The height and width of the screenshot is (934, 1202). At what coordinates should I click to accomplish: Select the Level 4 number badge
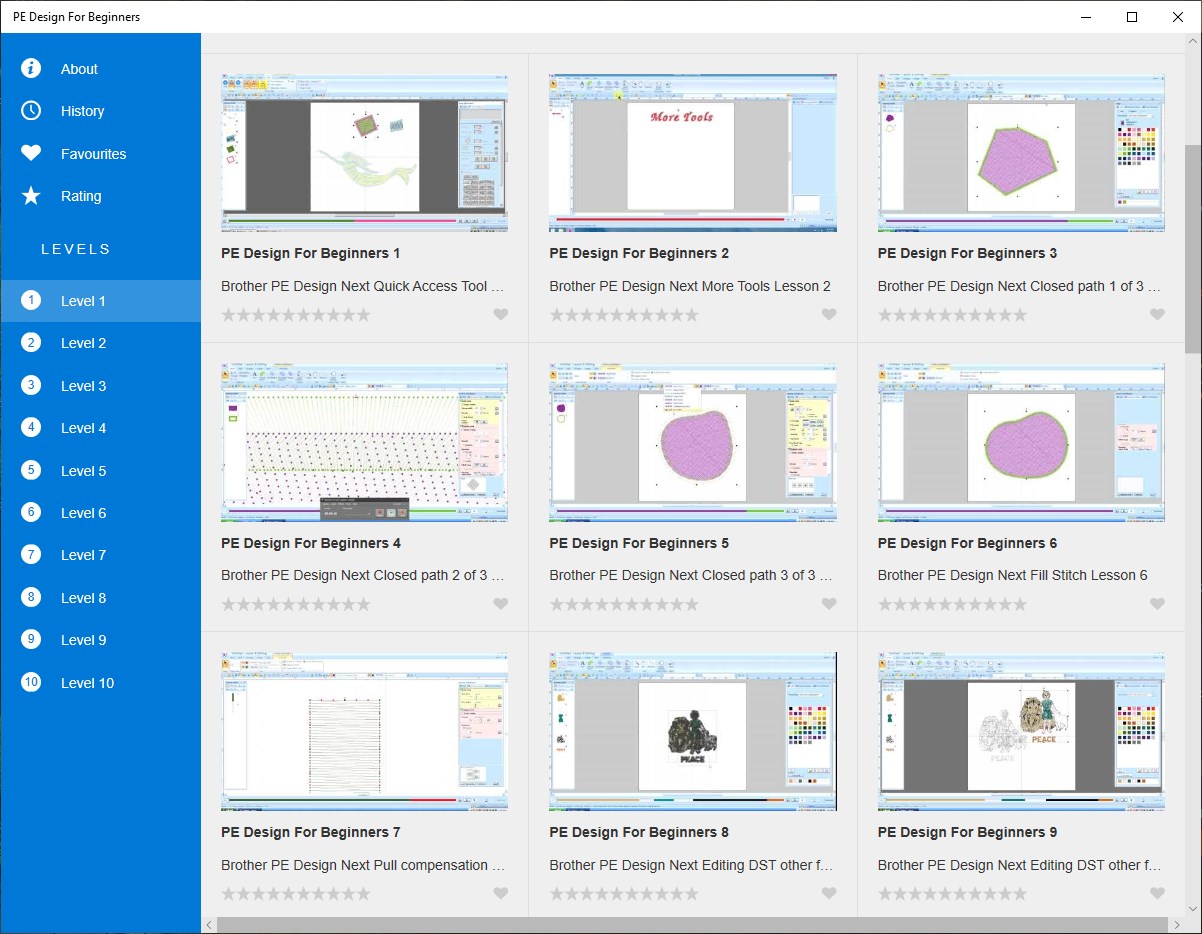[x=31, y=427]
